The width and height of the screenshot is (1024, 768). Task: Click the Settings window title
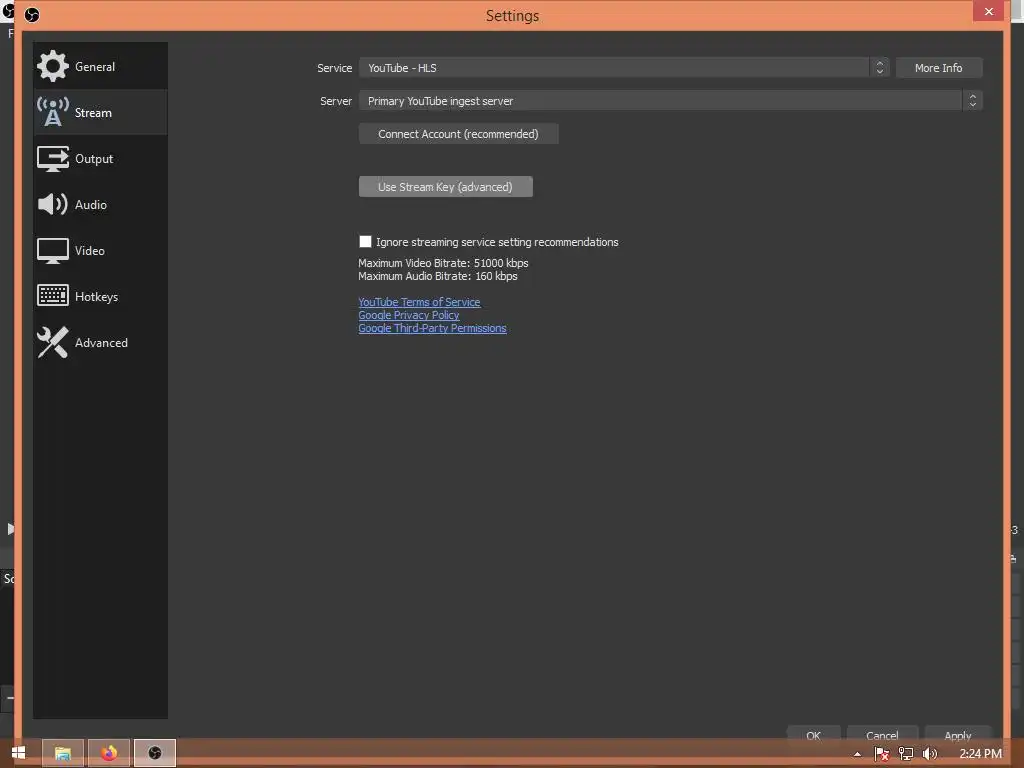coord(513,16)
